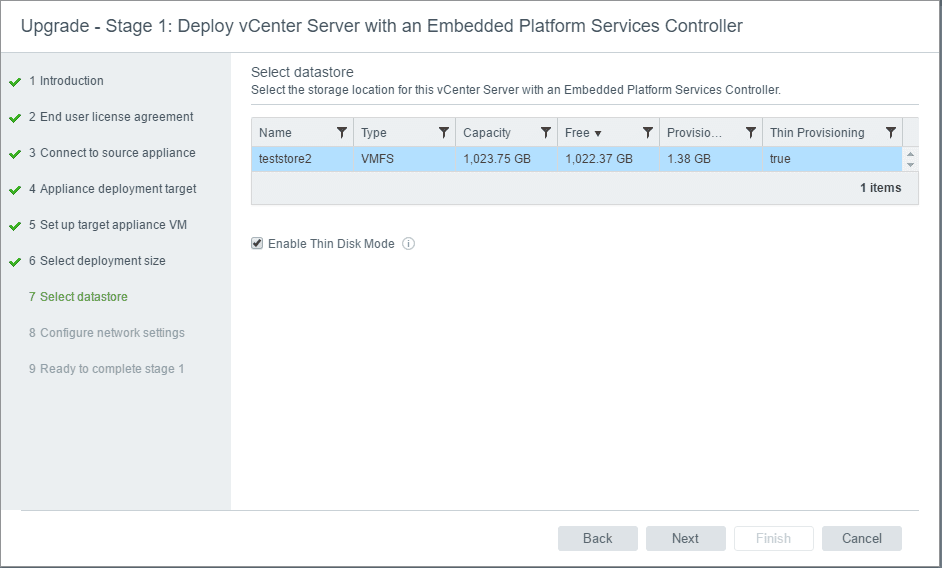Screen dimensions: 942x568
Task: Open the Free column filter
Action: 648,133
